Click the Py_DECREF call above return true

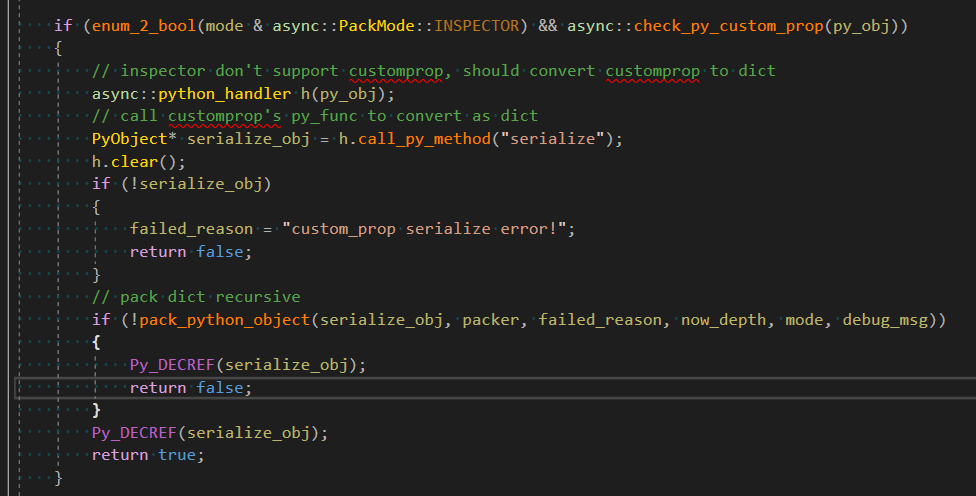(209, 432)
